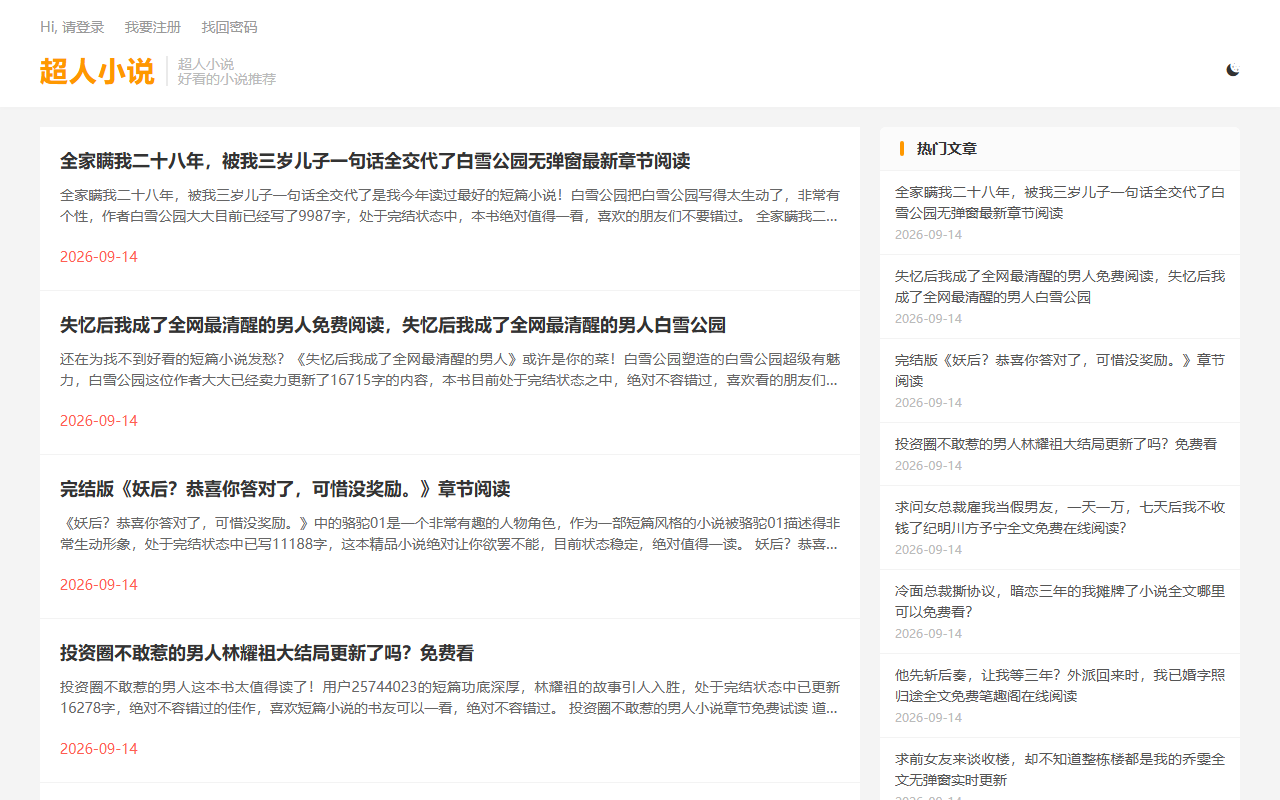Screen dimensions: 1280x800
Task: Click the grey date under 冷面总裁撕协议
Action: point(928,634)
